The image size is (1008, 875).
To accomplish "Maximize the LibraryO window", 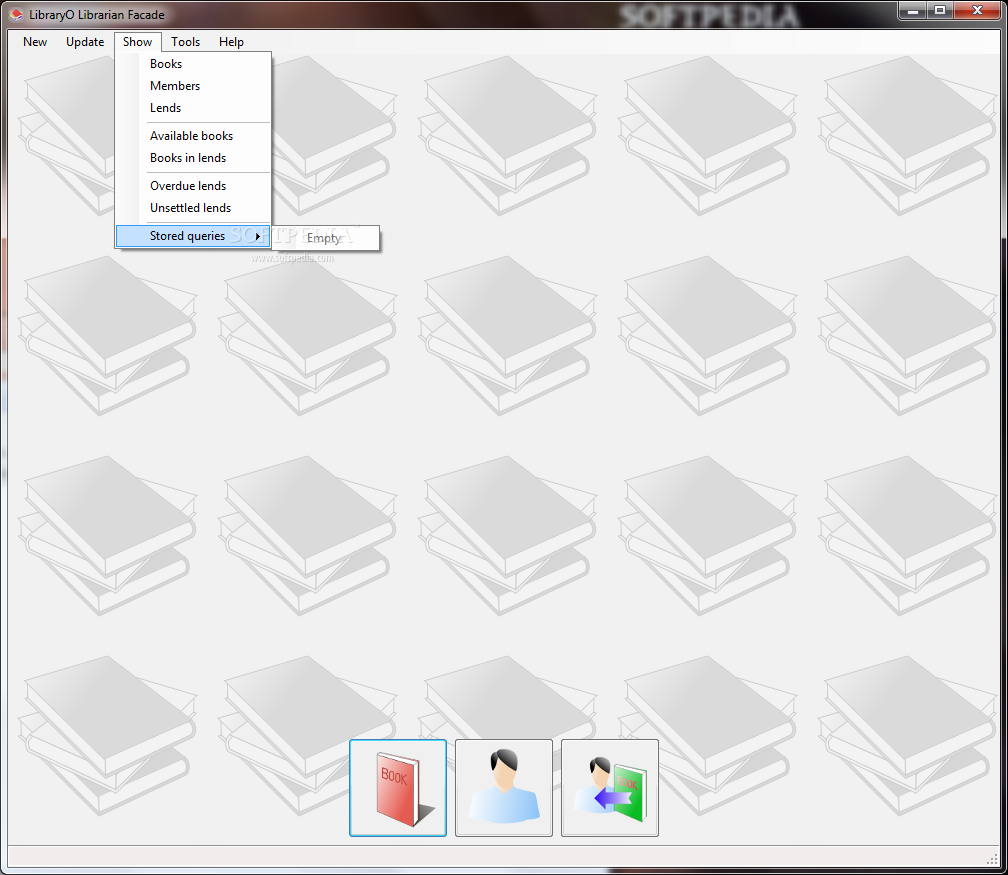I will [x=940, y=11].
